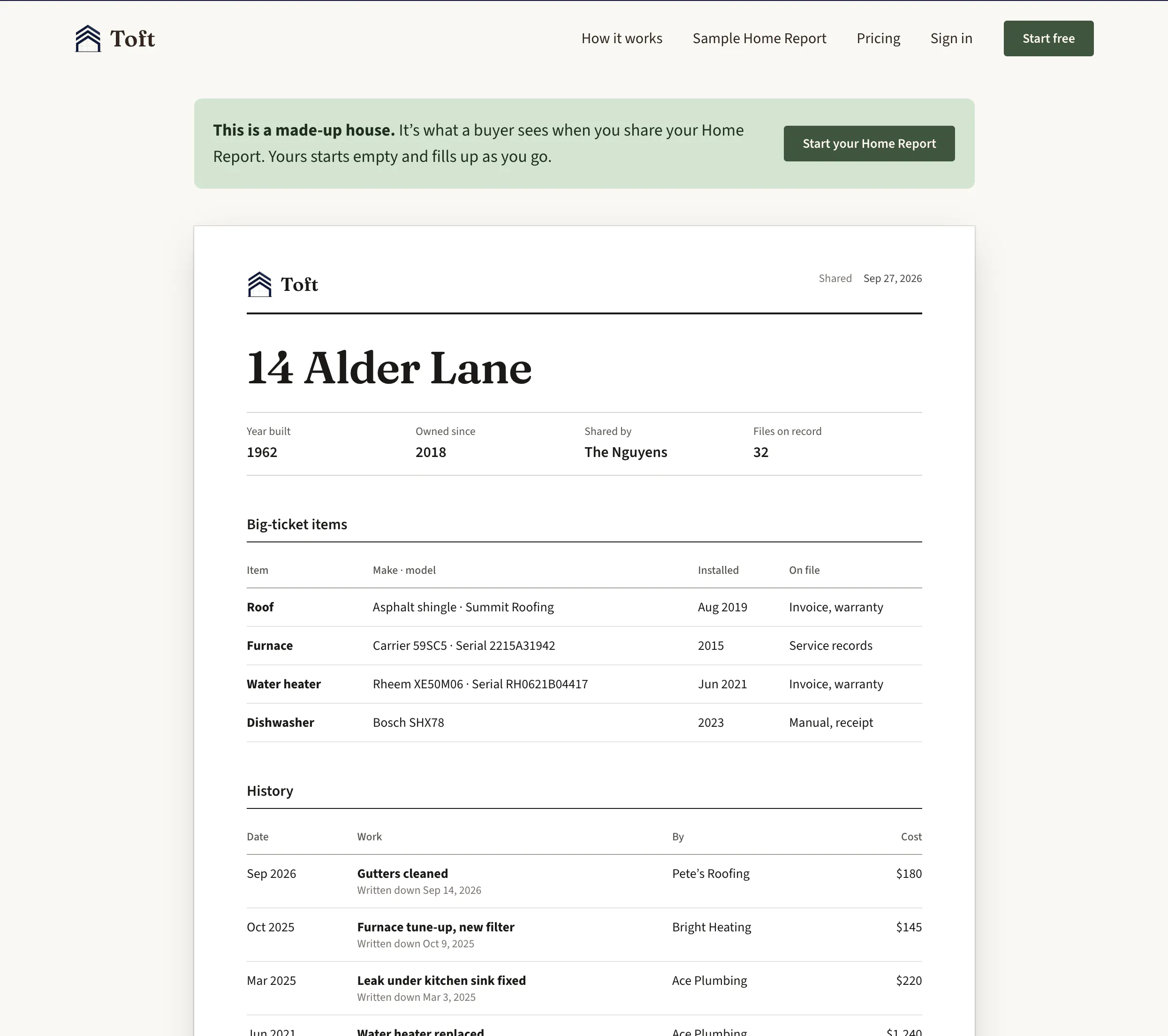The height and width of the screenshot is (1036, 1168).
Task: Click the Furnace row label
Action: pyautogui.click(x=269, y=645)
